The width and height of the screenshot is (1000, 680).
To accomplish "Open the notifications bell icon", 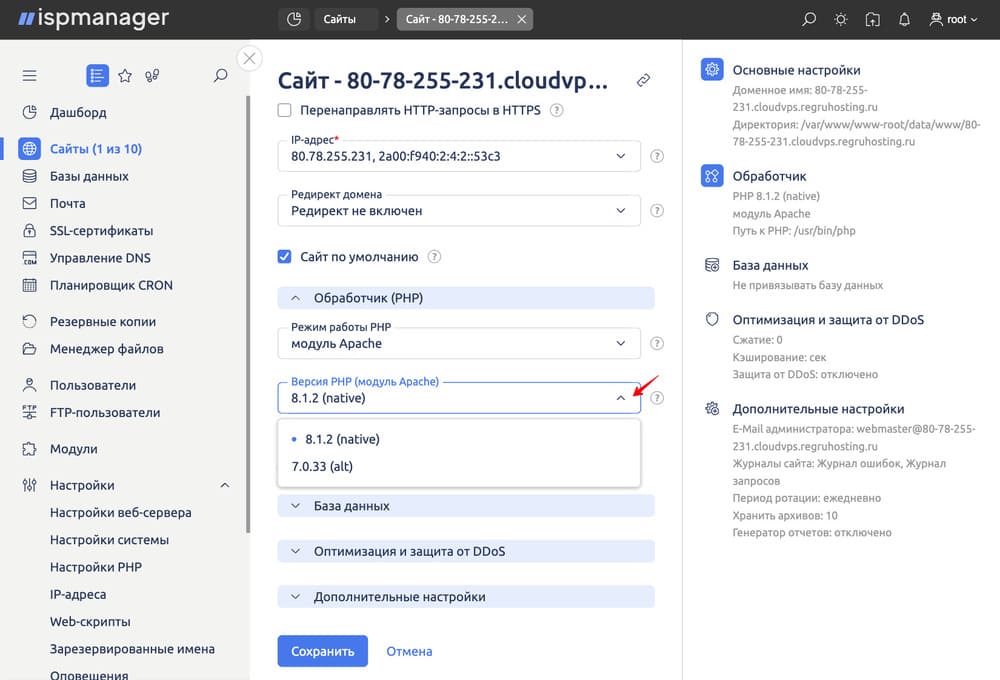I will tap(905, 19).
